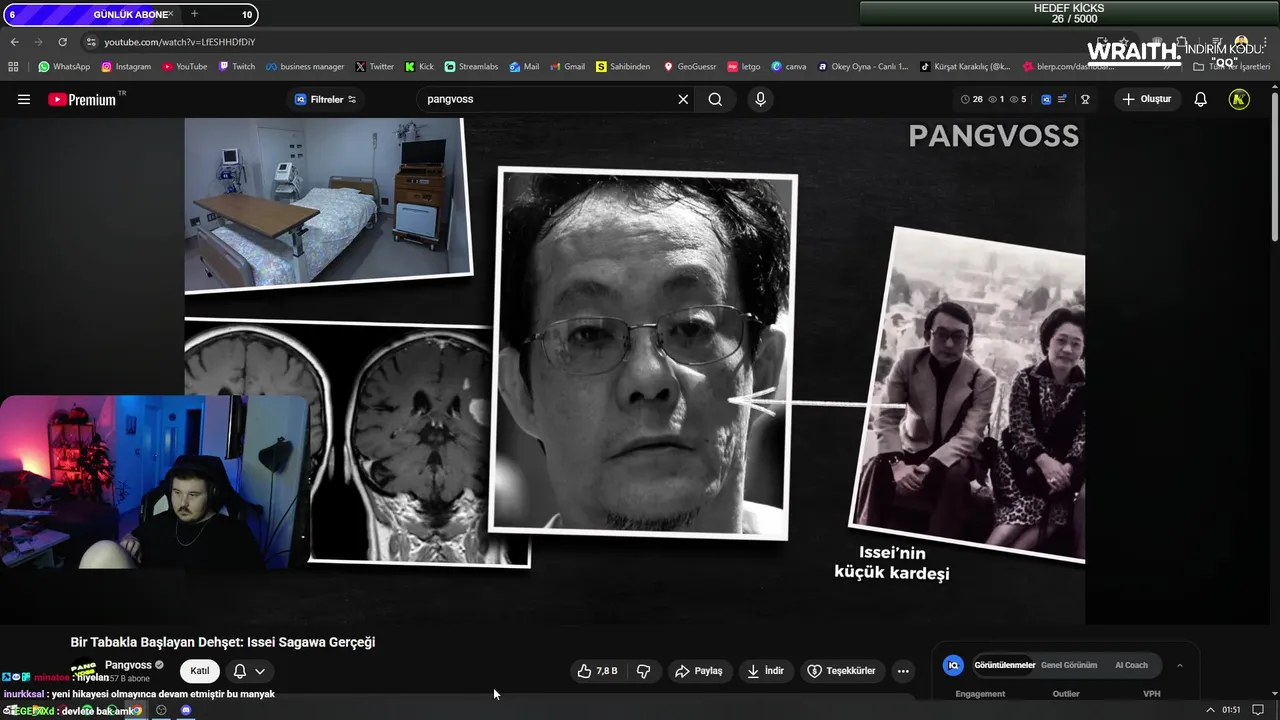This screenshot has height=720, width=1280.
Task: Like the video showing 7,8 B
Action: (x=598, y=671)
